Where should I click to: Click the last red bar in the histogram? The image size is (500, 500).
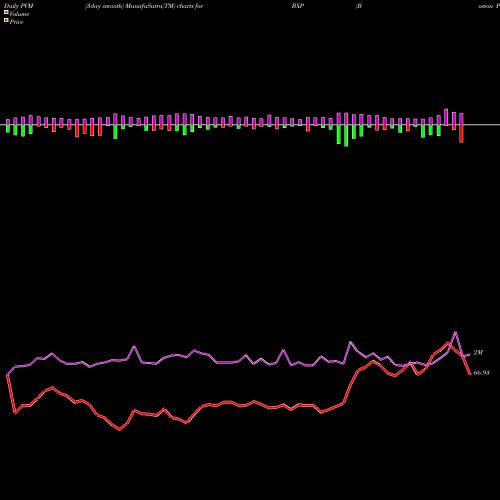[461, 134]
